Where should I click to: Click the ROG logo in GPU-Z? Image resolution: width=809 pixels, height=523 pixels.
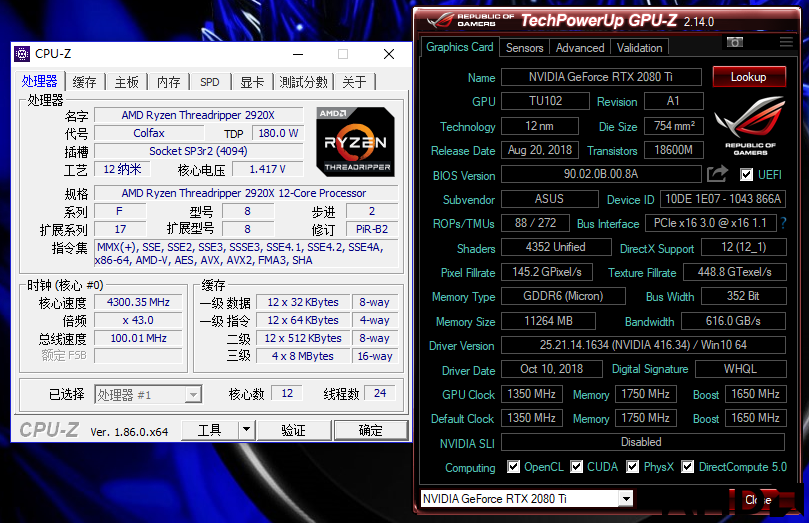click(750, 126)
